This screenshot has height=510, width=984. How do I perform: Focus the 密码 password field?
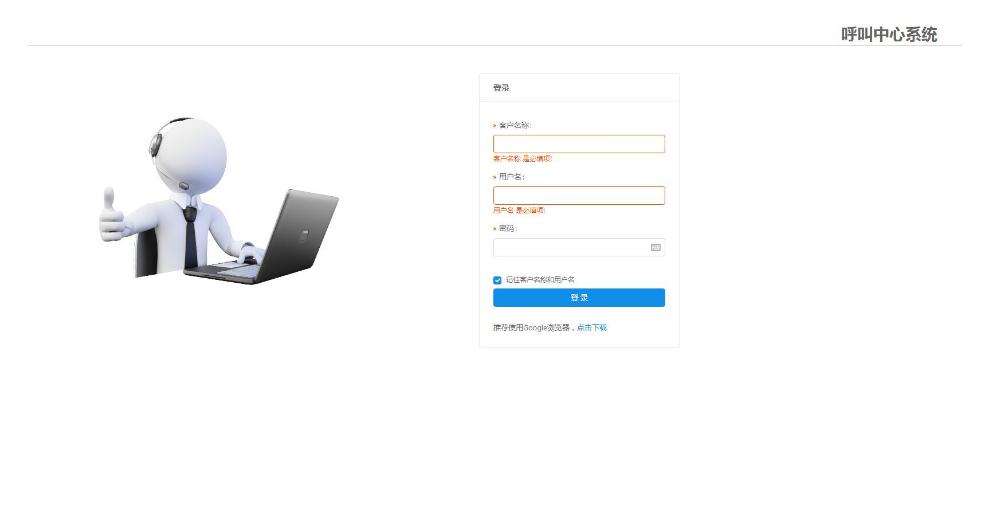[x=579, y=247]
